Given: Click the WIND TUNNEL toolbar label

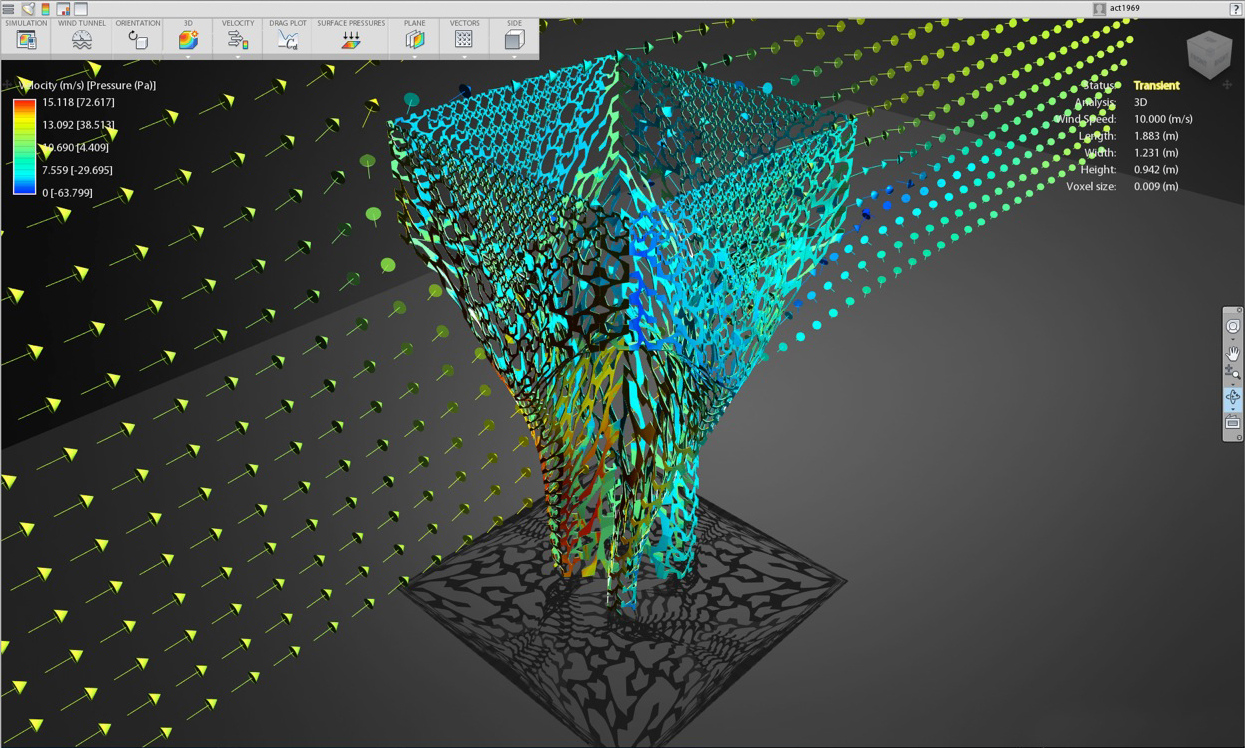Looking at the screenshot, I should click(x=82, y=23).
